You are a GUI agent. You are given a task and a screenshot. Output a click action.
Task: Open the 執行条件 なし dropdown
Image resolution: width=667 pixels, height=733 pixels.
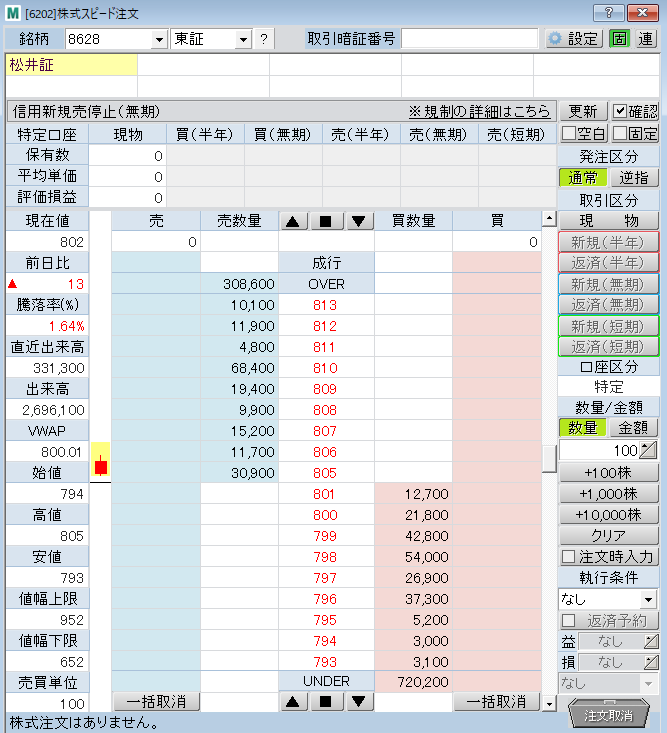click(x=648, y=599)
